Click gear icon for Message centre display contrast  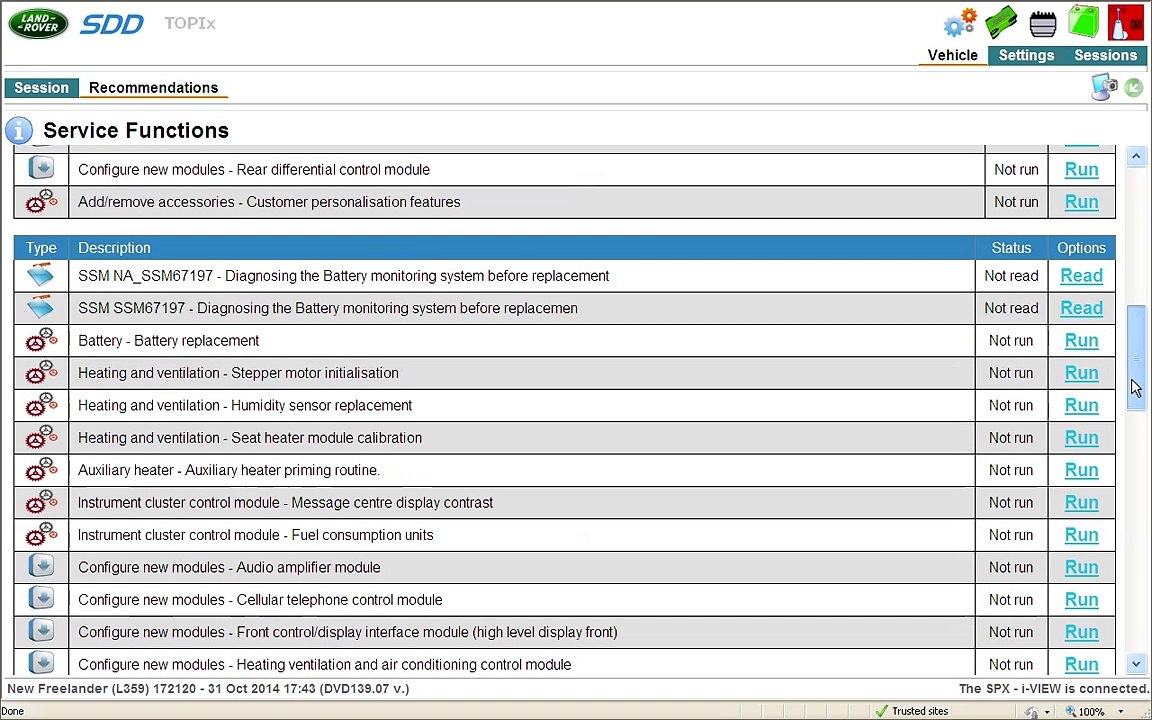click(x=42, y=503)
